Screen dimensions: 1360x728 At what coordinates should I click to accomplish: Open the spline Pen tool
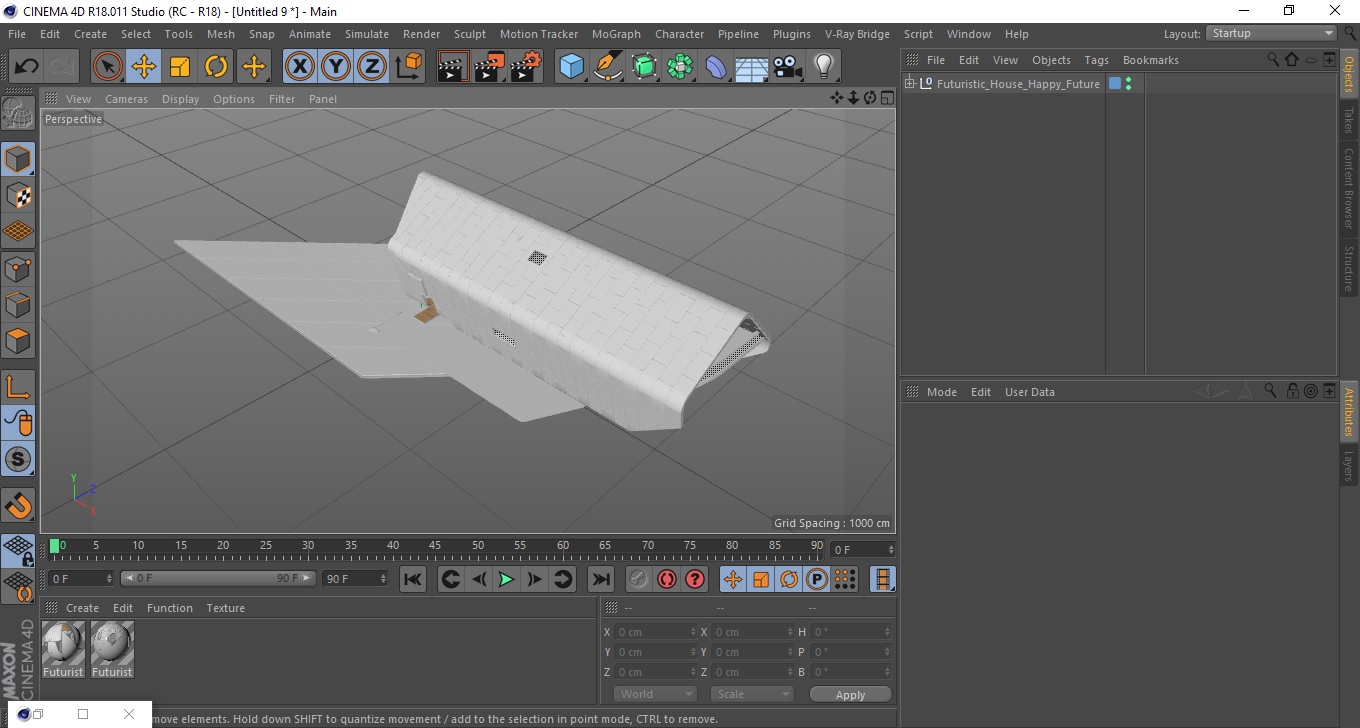tap(608, 67)
